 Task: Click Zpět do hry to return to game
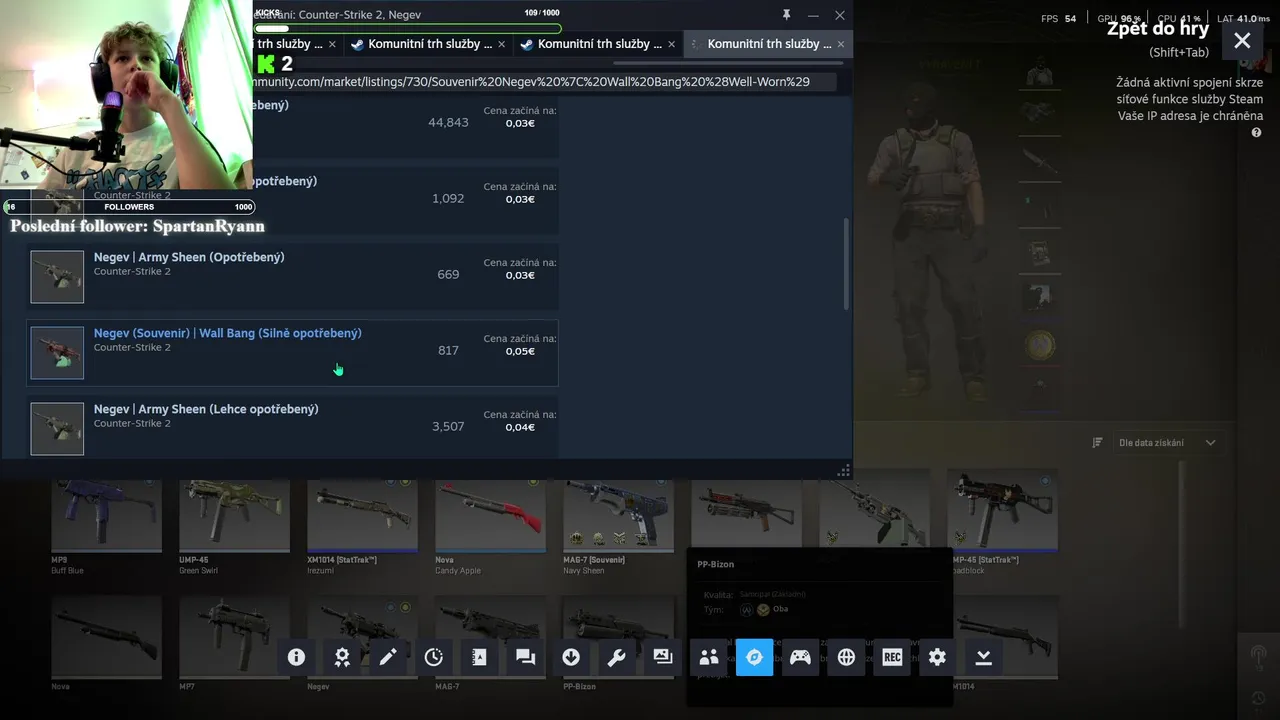pyautogui.click(x=1158, y=29)
